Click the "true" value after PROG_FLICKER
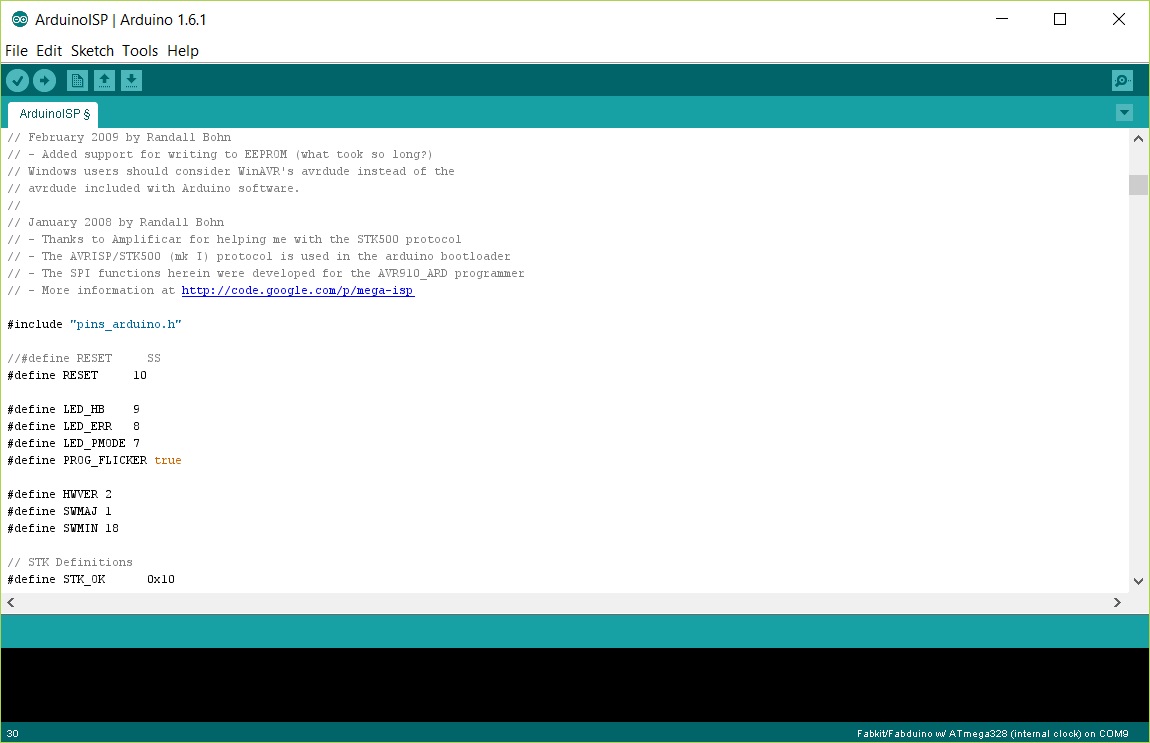 (x=168, y=461)
